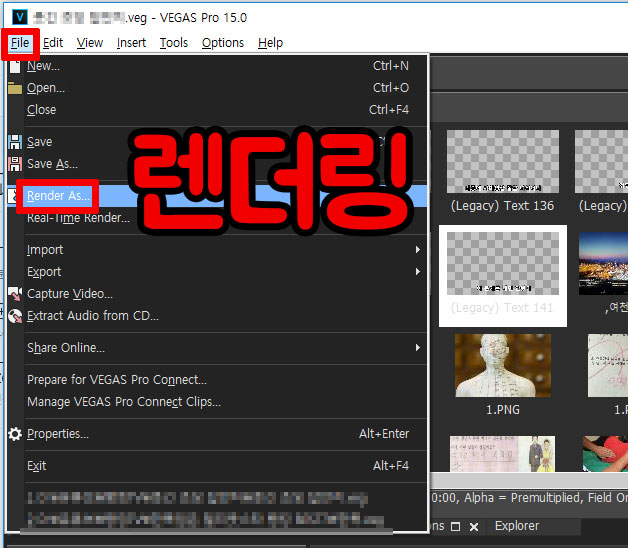Open the View menu
This screenshot has height=548, width=628.
point(90,42)
